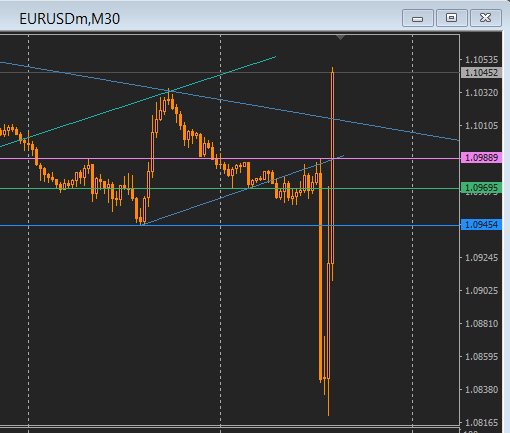Select the magenta horizontal line on chart
Screen dimensions: 510x433
tap(100, 158)
